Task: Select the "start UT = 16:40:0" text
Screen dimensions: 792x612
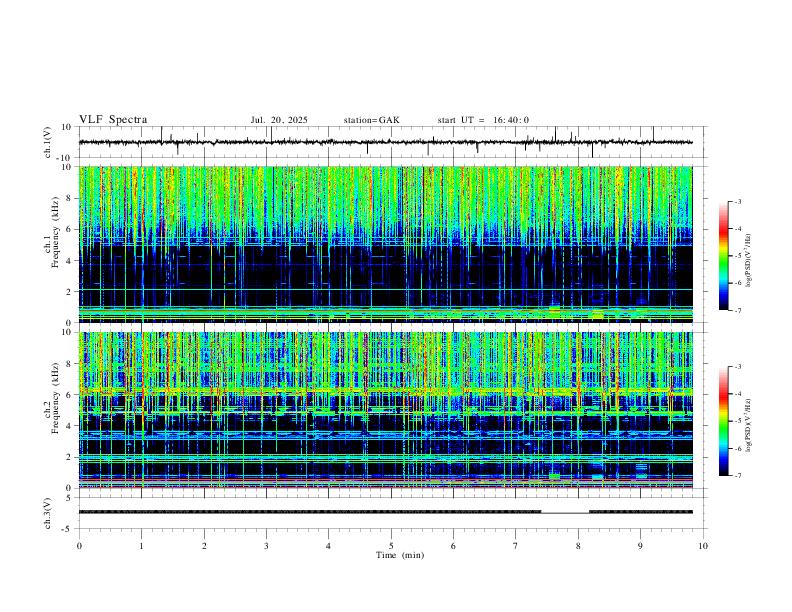Action: pos(483,120)
